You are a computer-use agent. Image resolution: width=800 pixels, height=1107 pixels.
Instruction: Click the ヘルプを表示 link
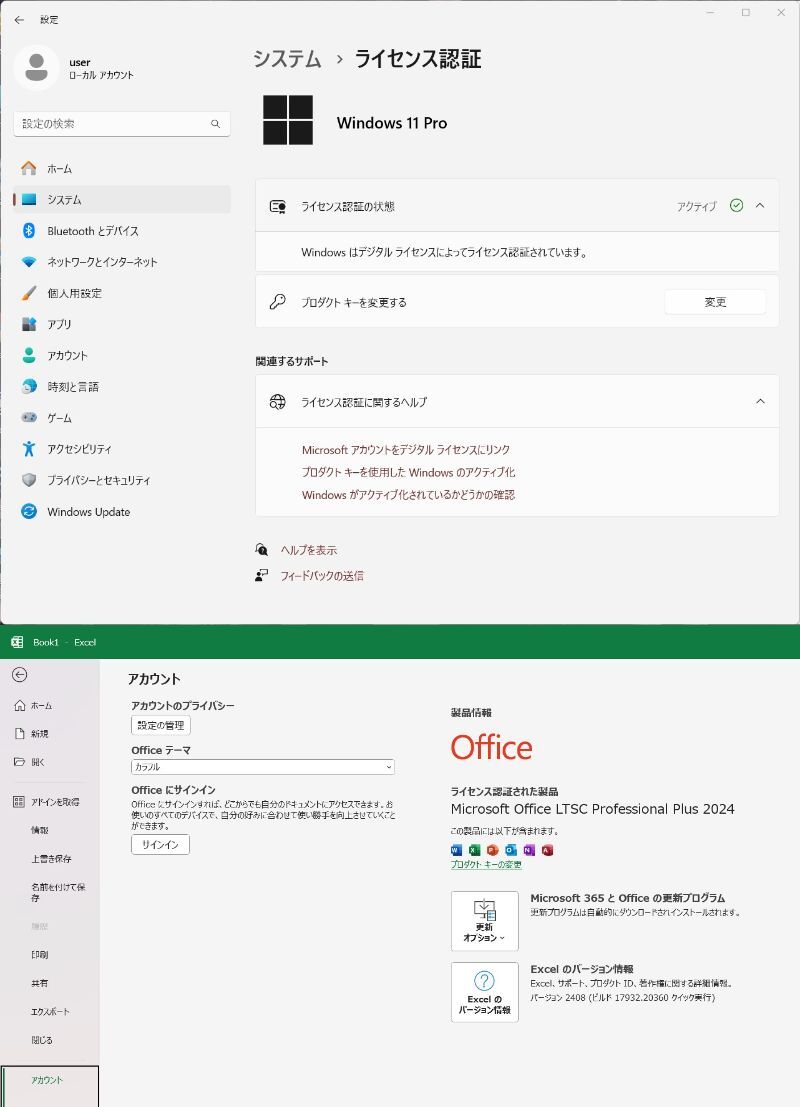point(309,550)
